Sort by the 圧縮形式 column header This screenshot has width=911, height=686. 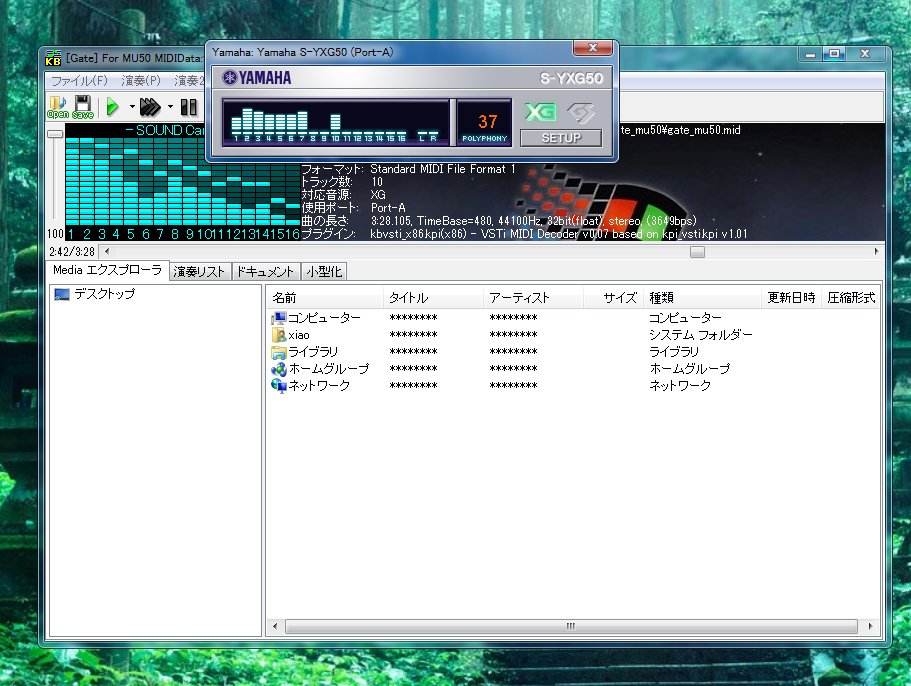coord(851,298)
